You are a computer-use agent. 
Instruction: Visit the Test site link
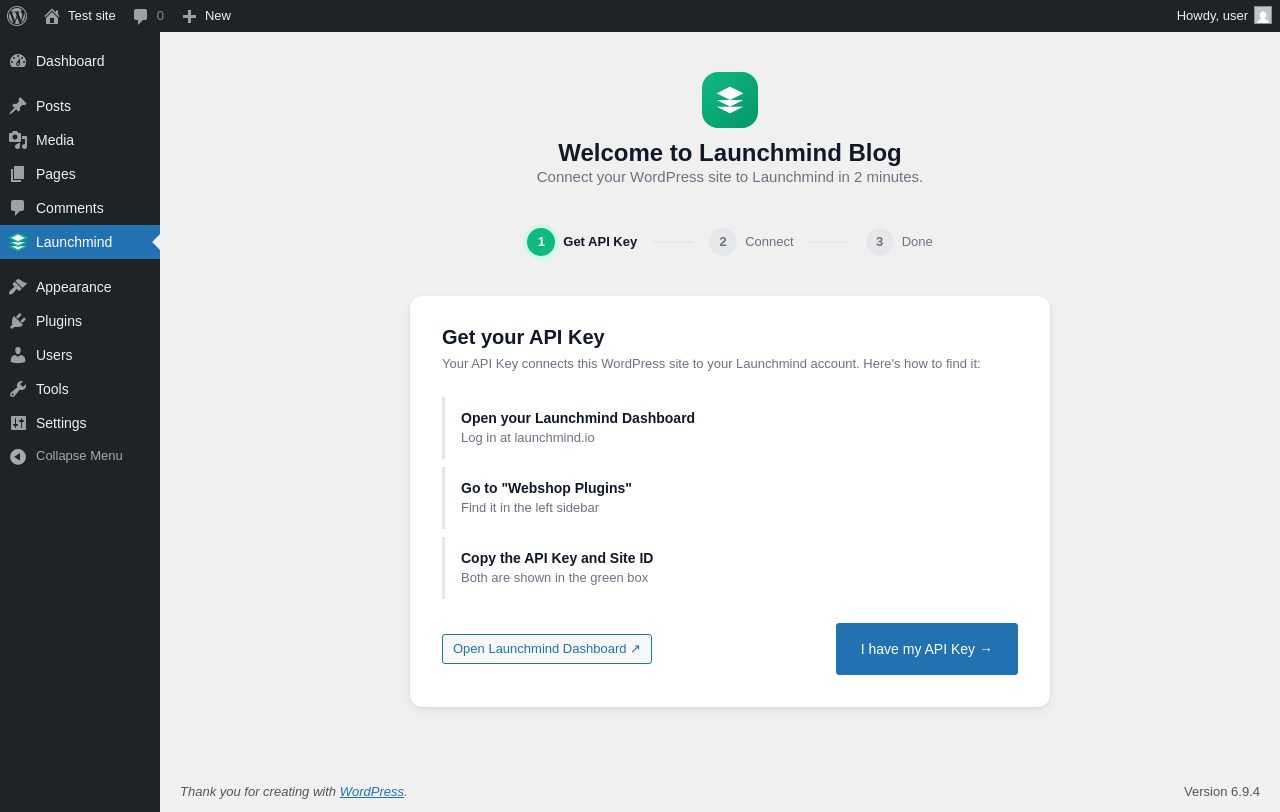coord(80,16)
